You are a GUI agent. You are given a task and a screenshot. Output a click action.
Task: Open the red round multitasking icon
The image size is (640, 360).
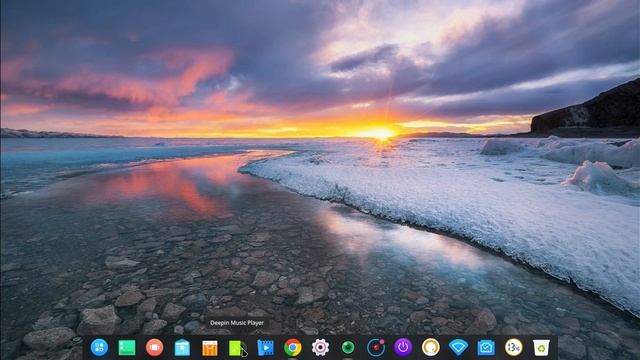coord(154,347)
